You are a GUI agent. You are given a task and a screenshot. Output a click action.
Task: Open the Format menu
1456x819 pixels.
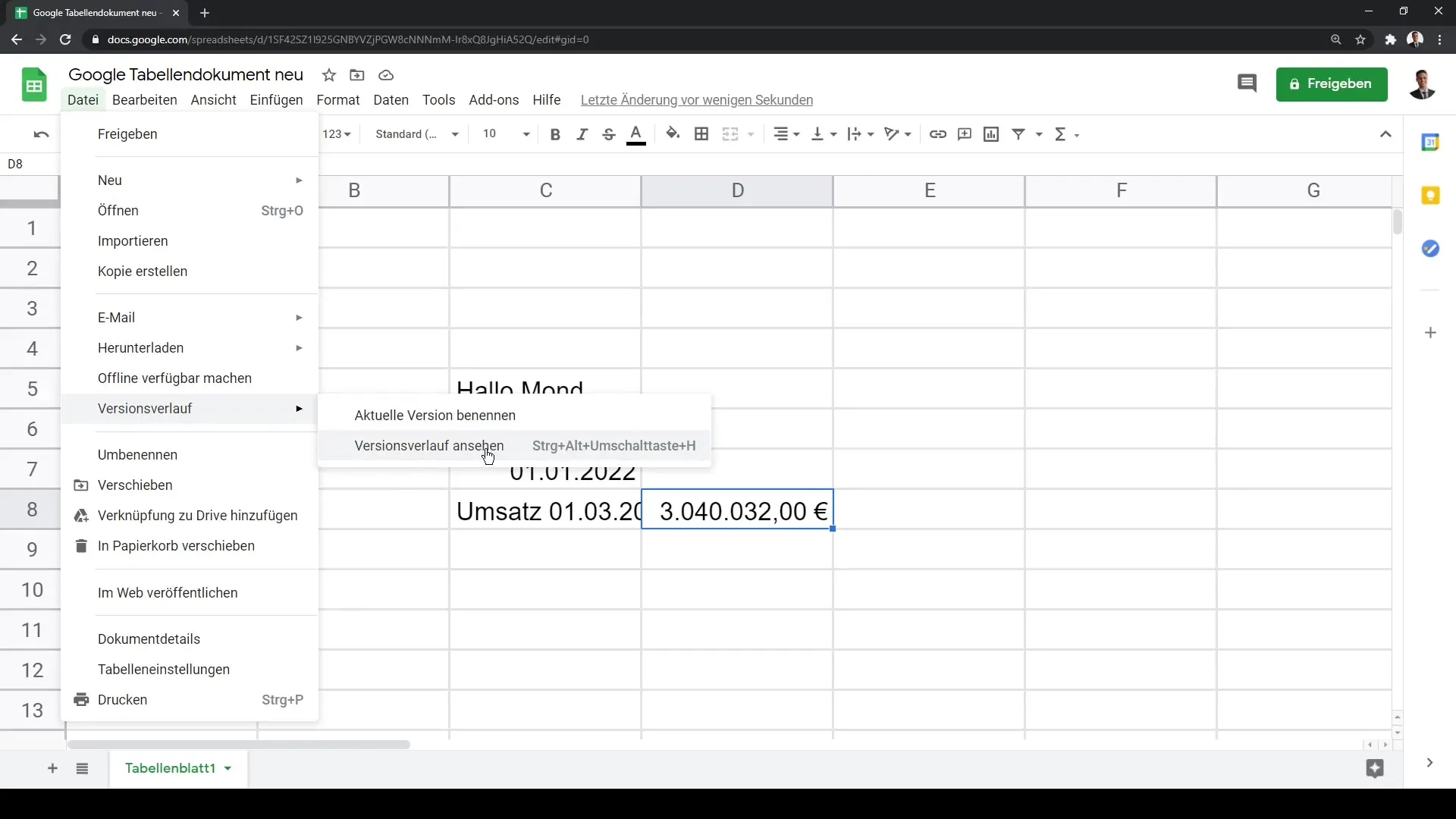click(x=337, y=100)
